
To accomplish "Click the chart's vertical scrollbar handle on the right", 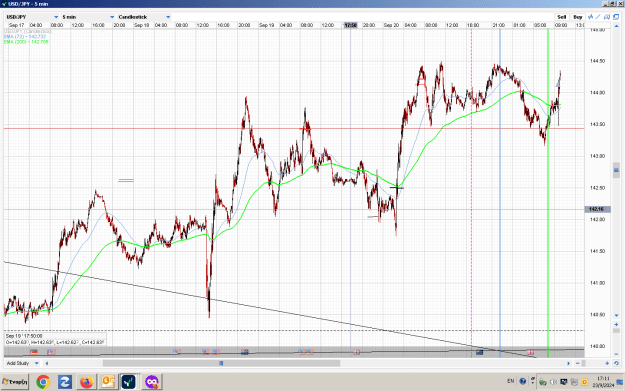I will pyautogui.click(x=616, y=171).
